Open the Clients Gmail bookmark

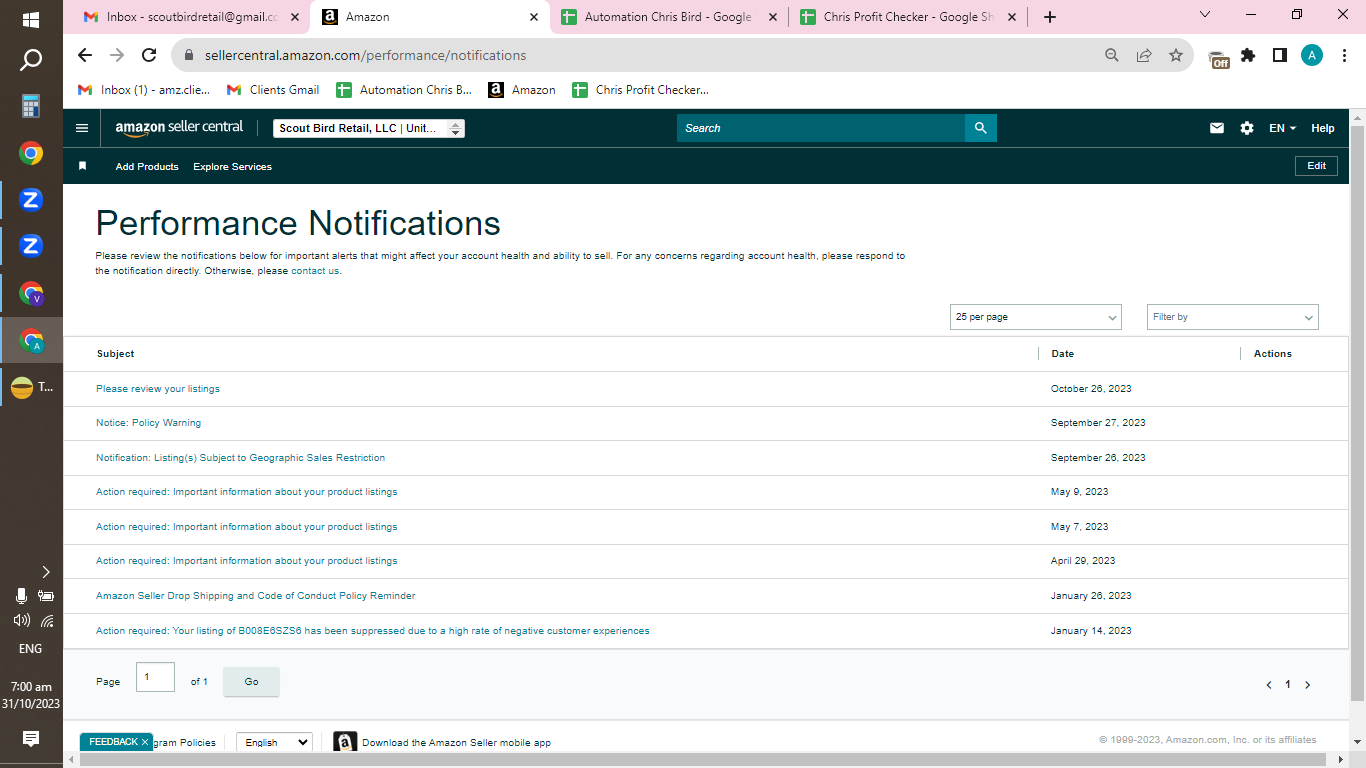[273, 90]
